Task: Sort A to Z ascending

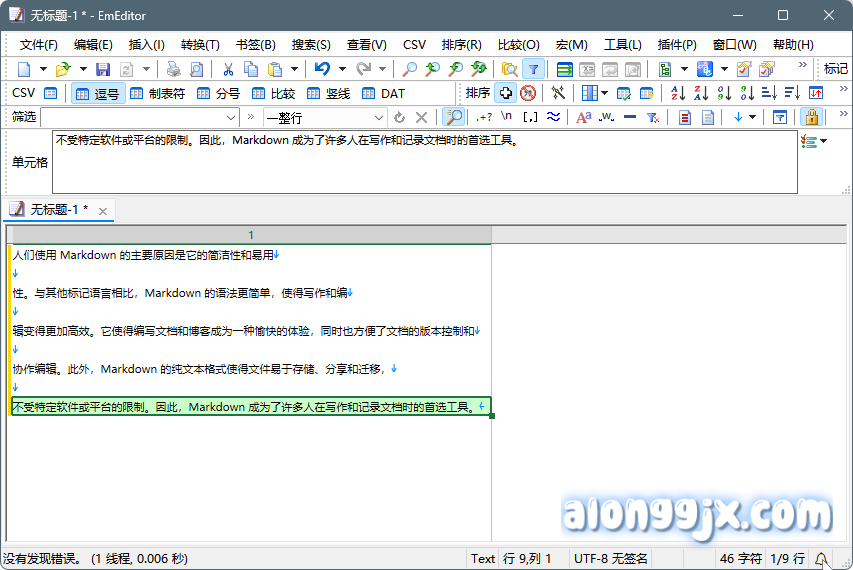Action: tap(678, 93)
